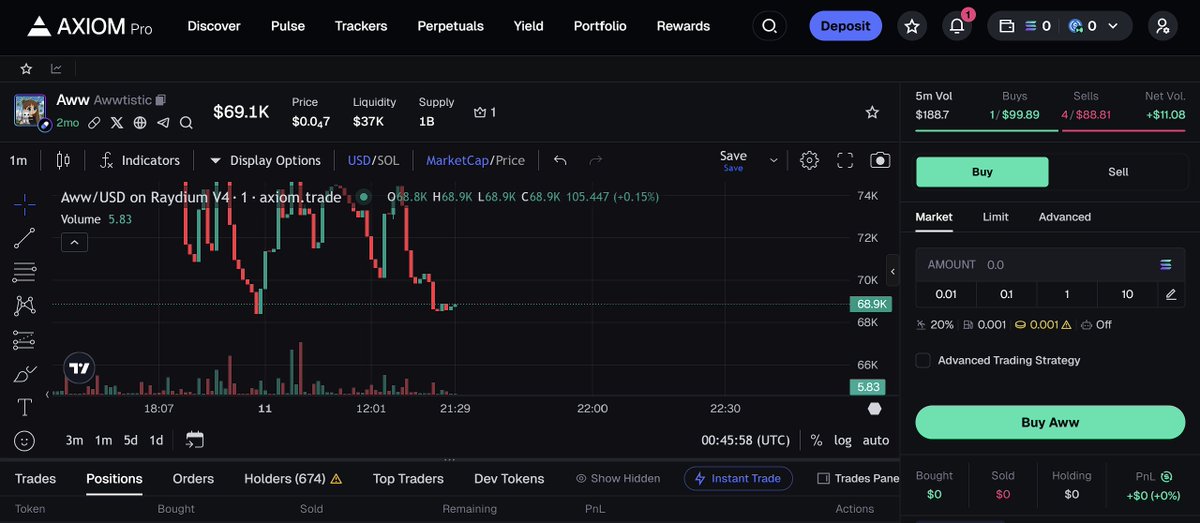This screenshot has height=523, width=1200.
Task: Open the notifications bell
Action: pos(957,26)
